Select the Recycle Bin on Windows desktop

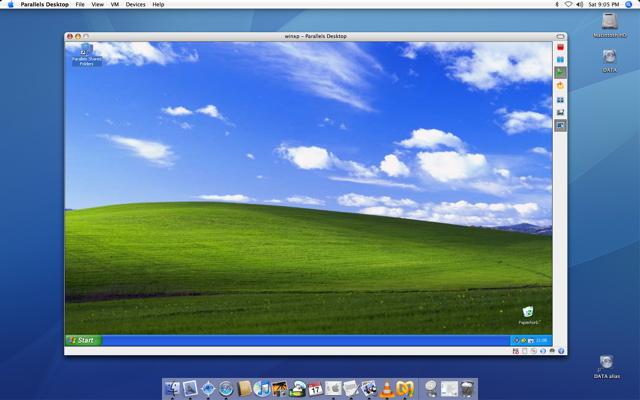(x=528, y=316)
